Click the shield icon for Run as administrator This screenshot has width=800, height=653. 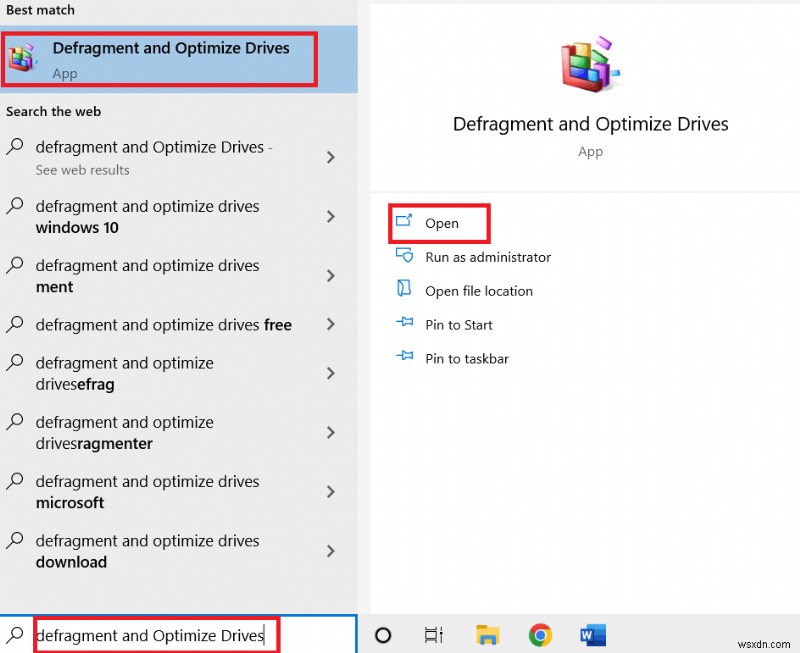[x=405, y=255]
